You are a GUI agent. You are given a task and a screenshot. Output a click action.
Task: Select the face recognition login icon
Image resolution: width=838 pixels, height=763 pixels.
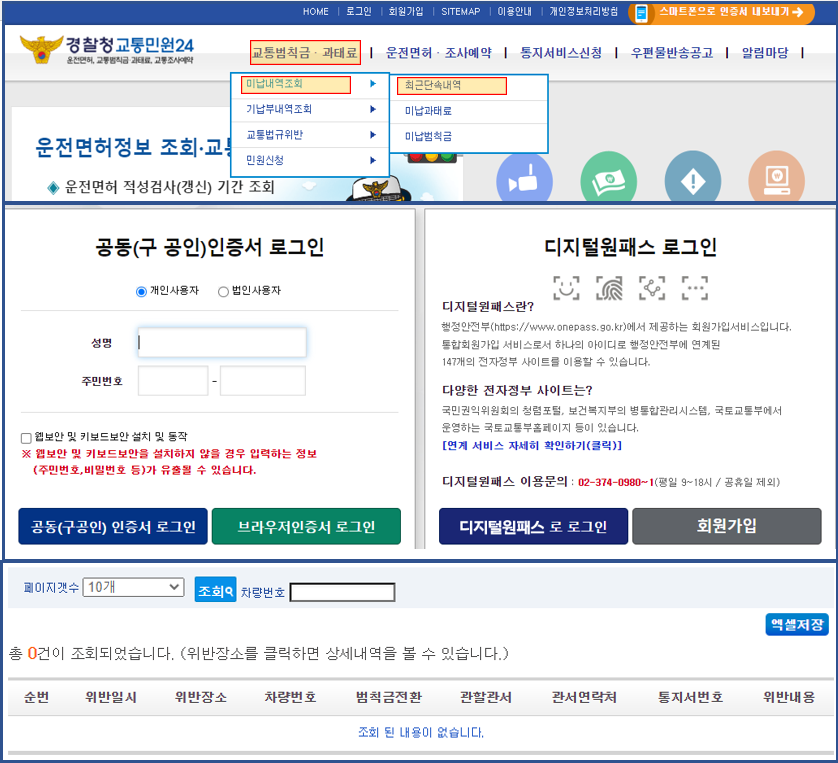(x=566, y=288)
